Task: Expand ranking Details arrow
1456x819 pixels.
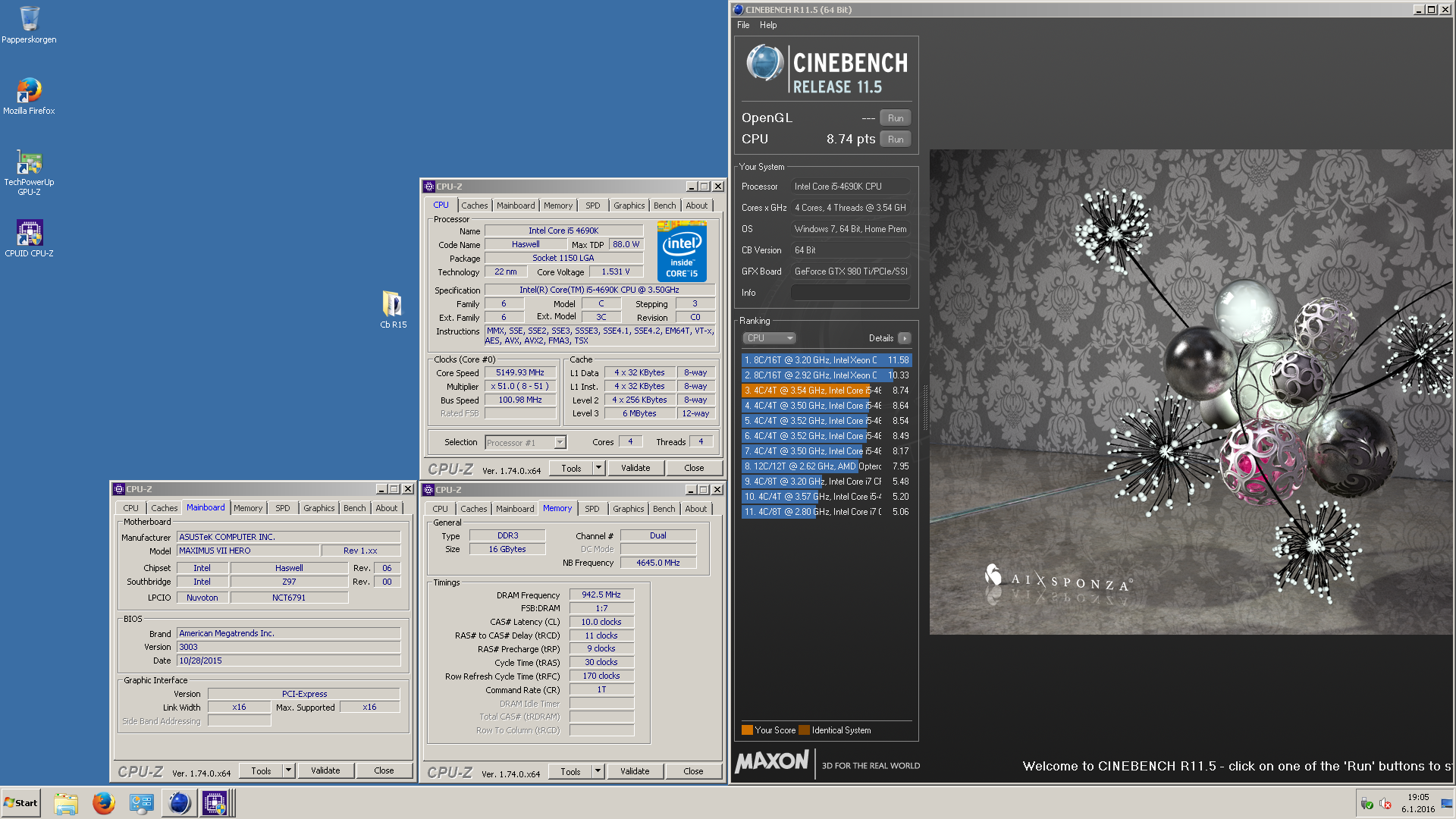Action: pyautogui.click(x=904, y=338)
